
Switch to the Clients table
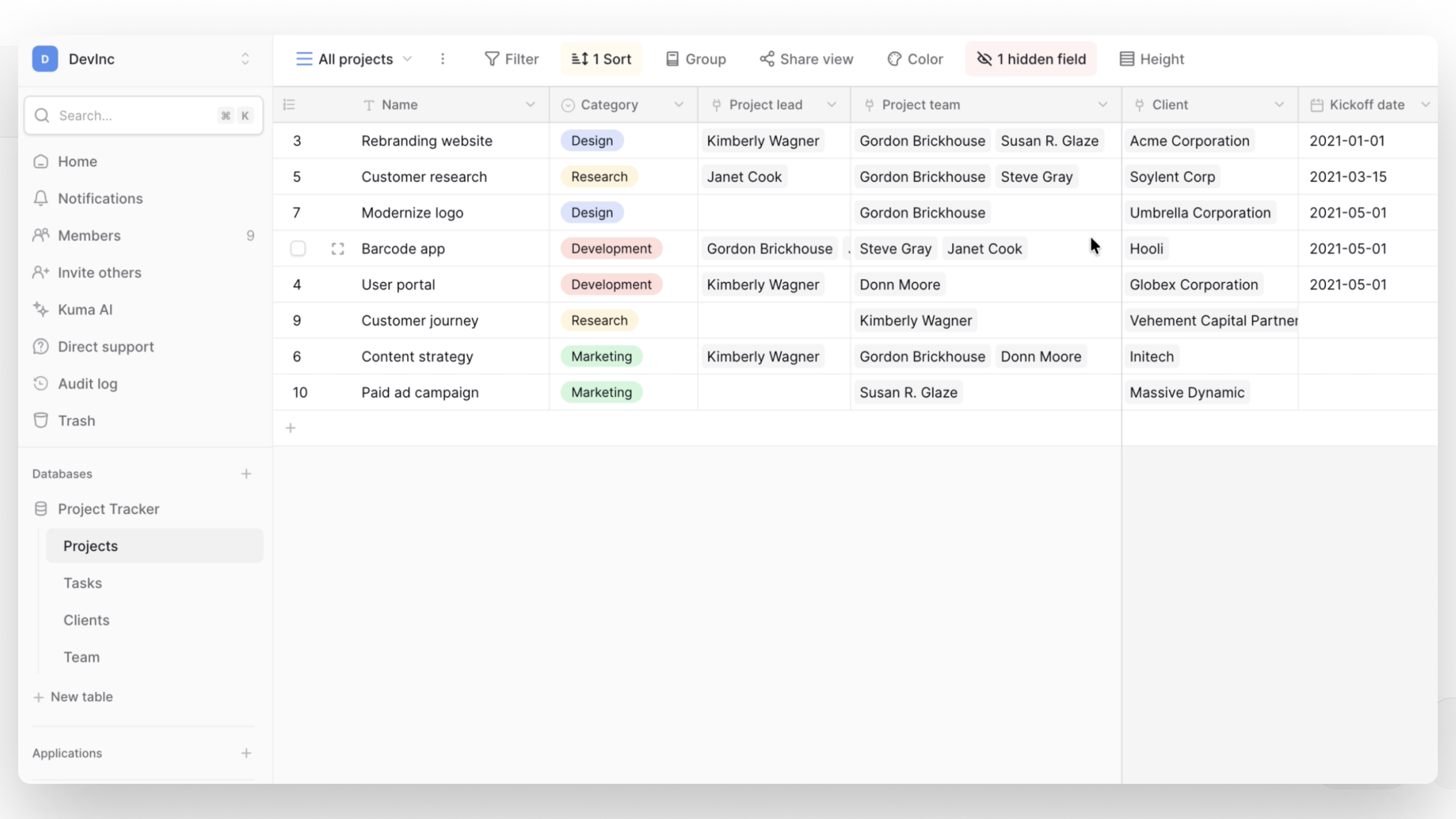click(x=86, y=620)
